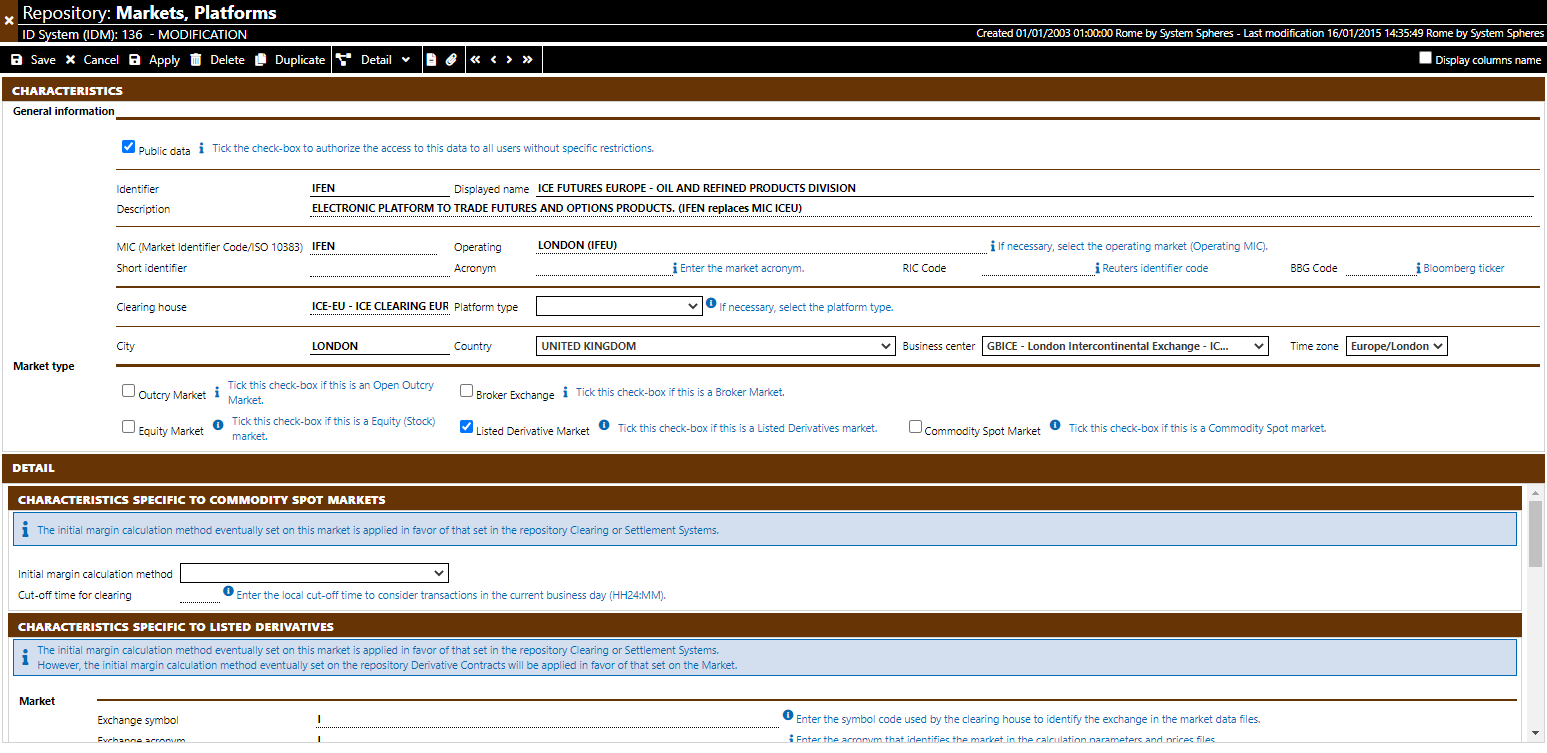
Task: Click info icon for Outcry Market
Action: 217,392
